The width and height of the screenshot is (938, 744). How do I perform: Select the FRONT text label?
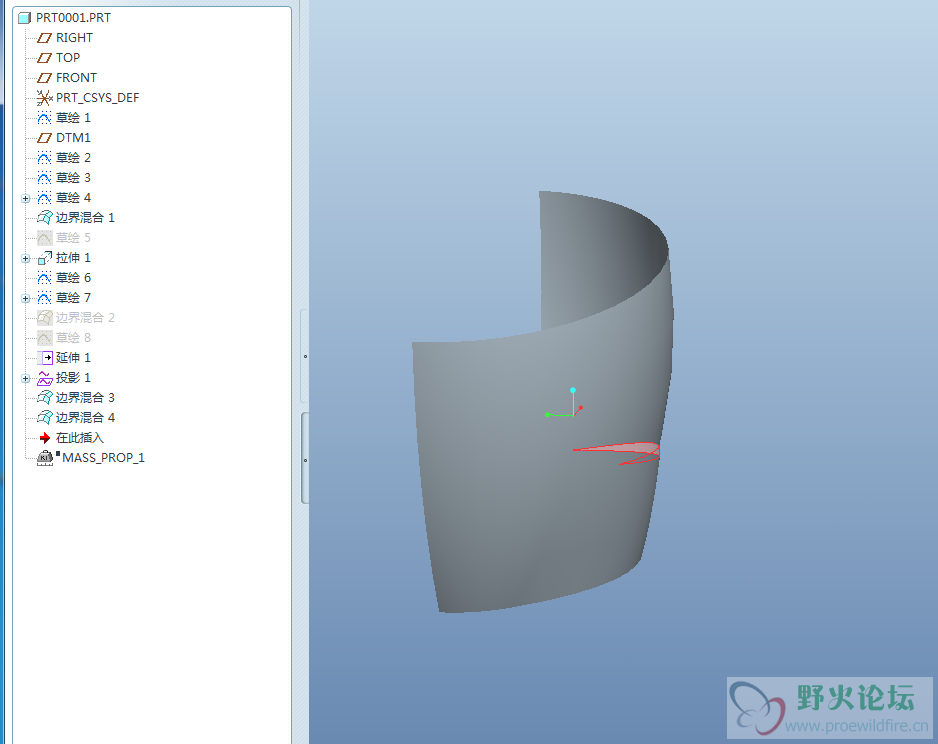click(76, 78)
